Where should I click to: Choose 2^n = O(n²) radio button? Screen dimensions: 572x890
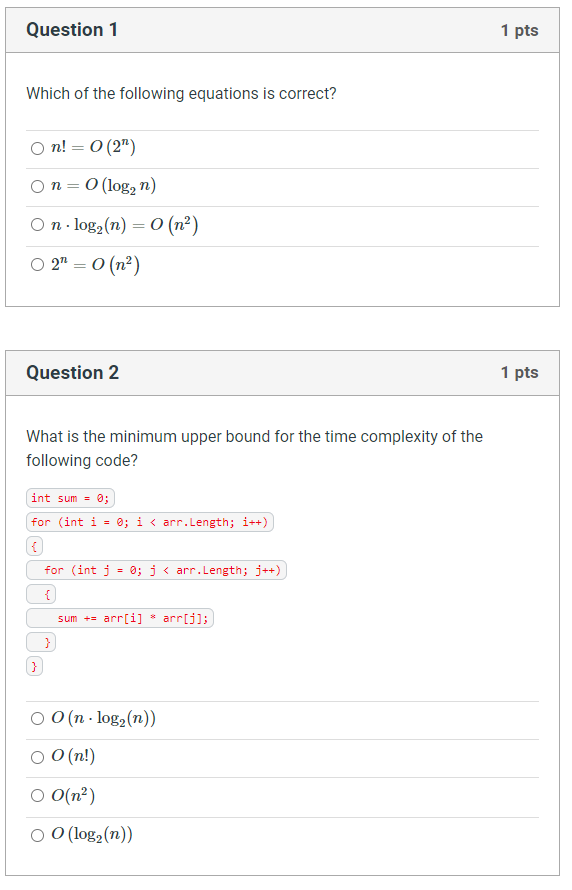(x=37, y=265)
